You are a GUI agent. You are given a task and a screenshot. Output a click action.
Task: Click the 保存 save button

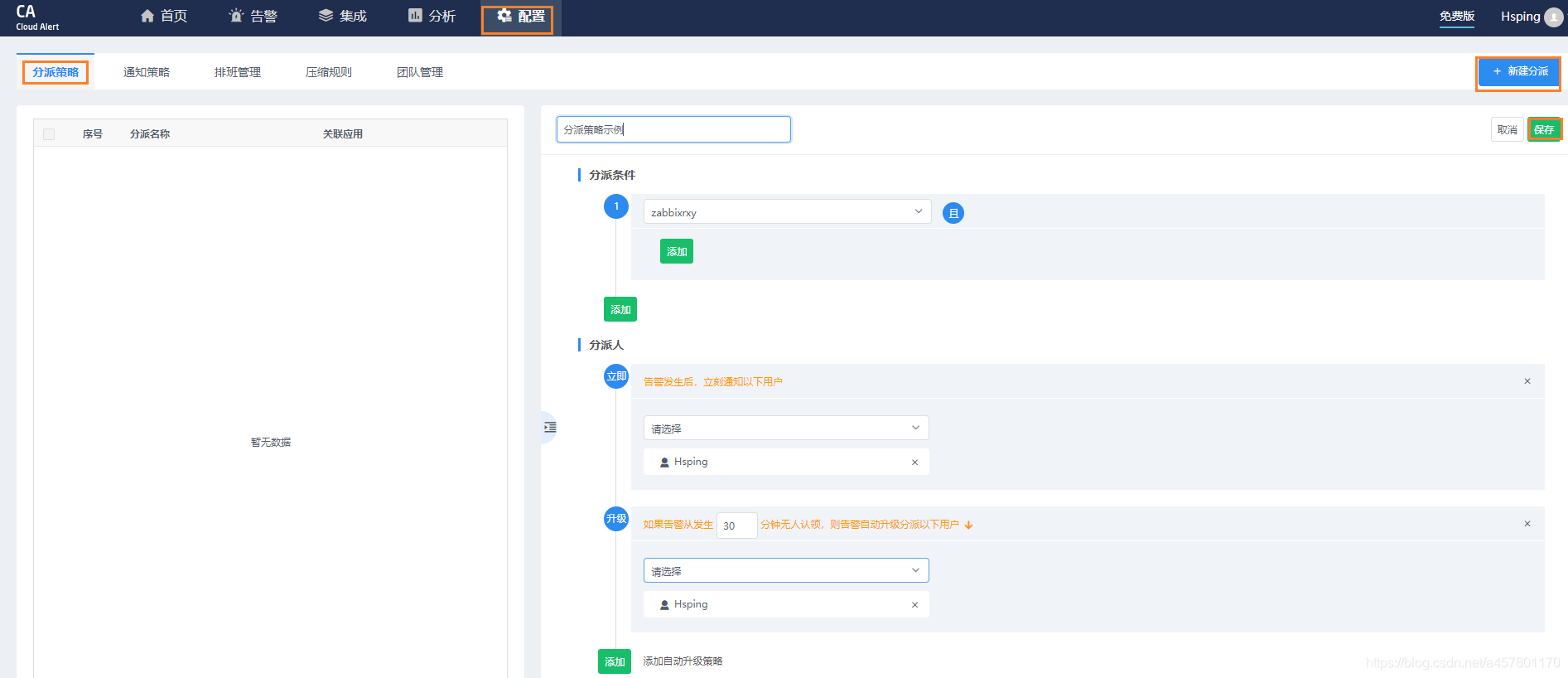(x=1544, y=130)
